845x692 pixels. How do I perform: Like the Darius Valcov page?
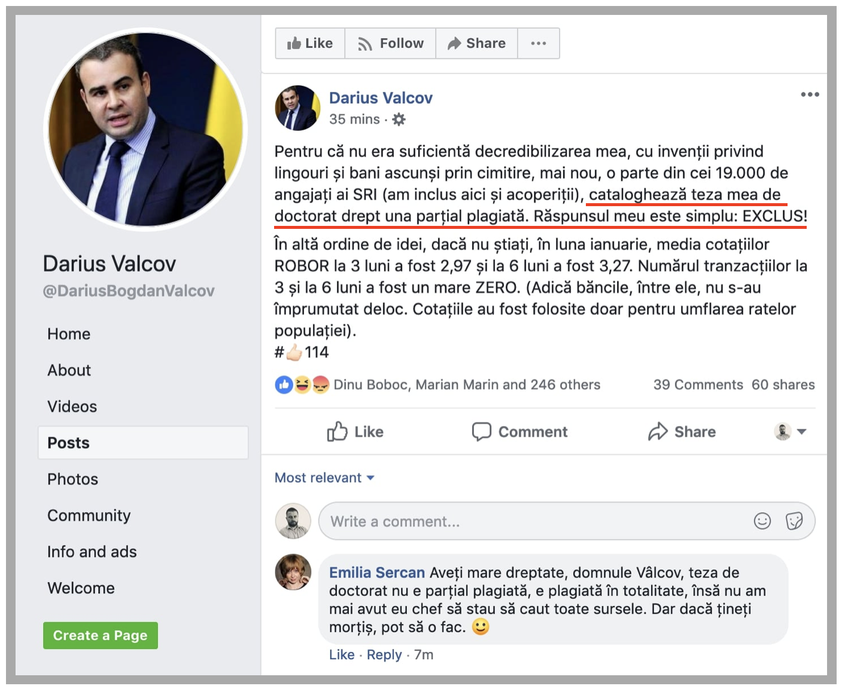pyautogui.click(x=310, y=43)
